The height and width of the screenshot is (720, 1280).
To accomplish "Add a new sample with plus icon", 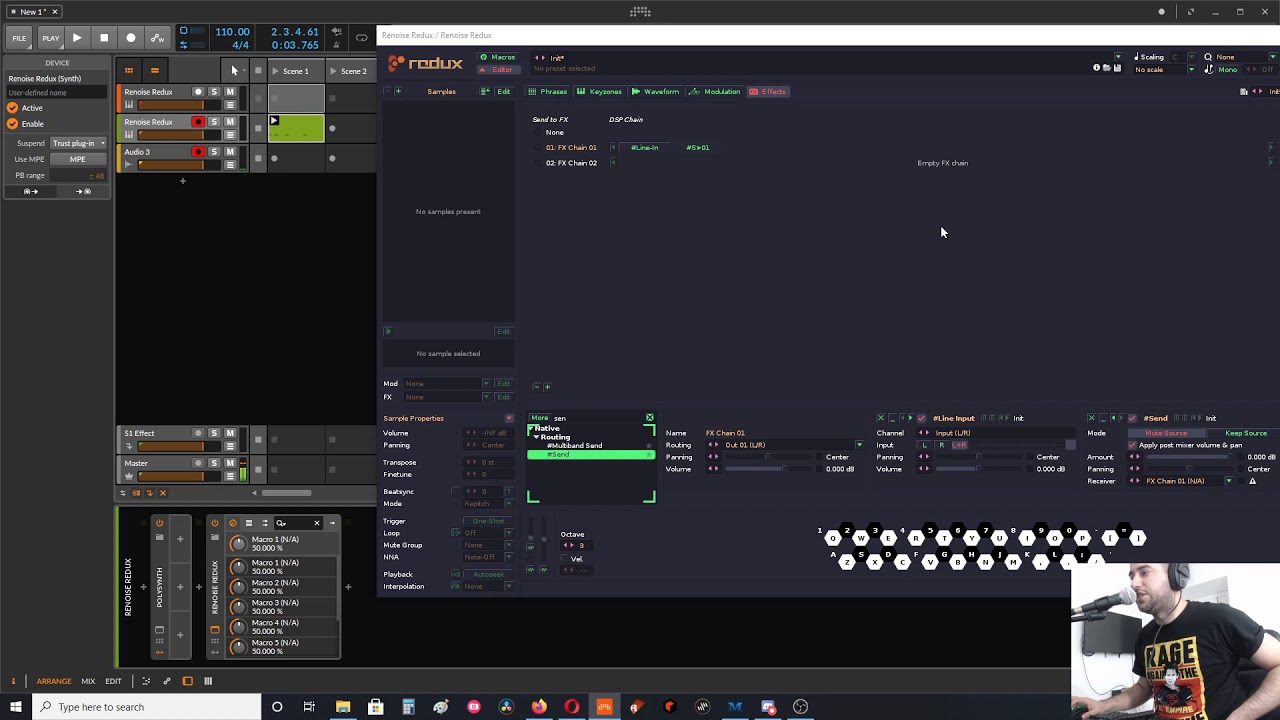I will coord(398,92).
